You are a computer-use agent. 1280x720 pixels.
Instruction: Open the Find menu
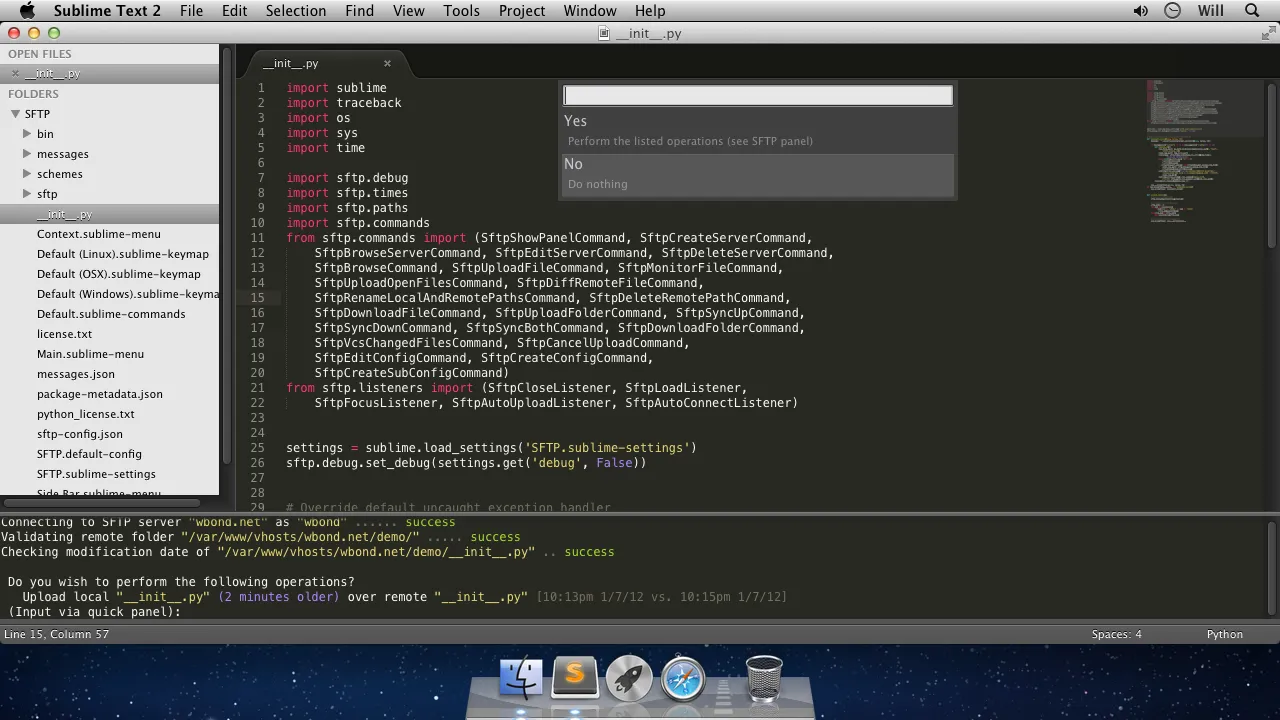click(359, 11)
